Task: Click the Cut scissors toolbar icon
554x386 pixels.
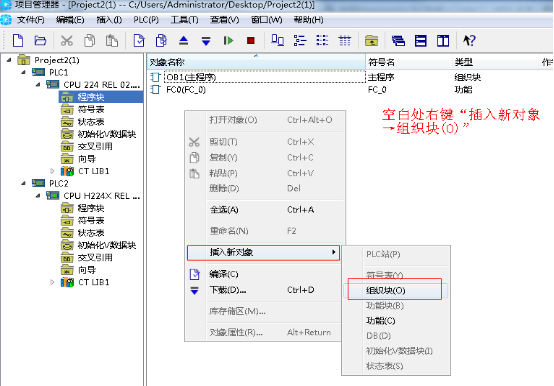Action: point(66,41)
